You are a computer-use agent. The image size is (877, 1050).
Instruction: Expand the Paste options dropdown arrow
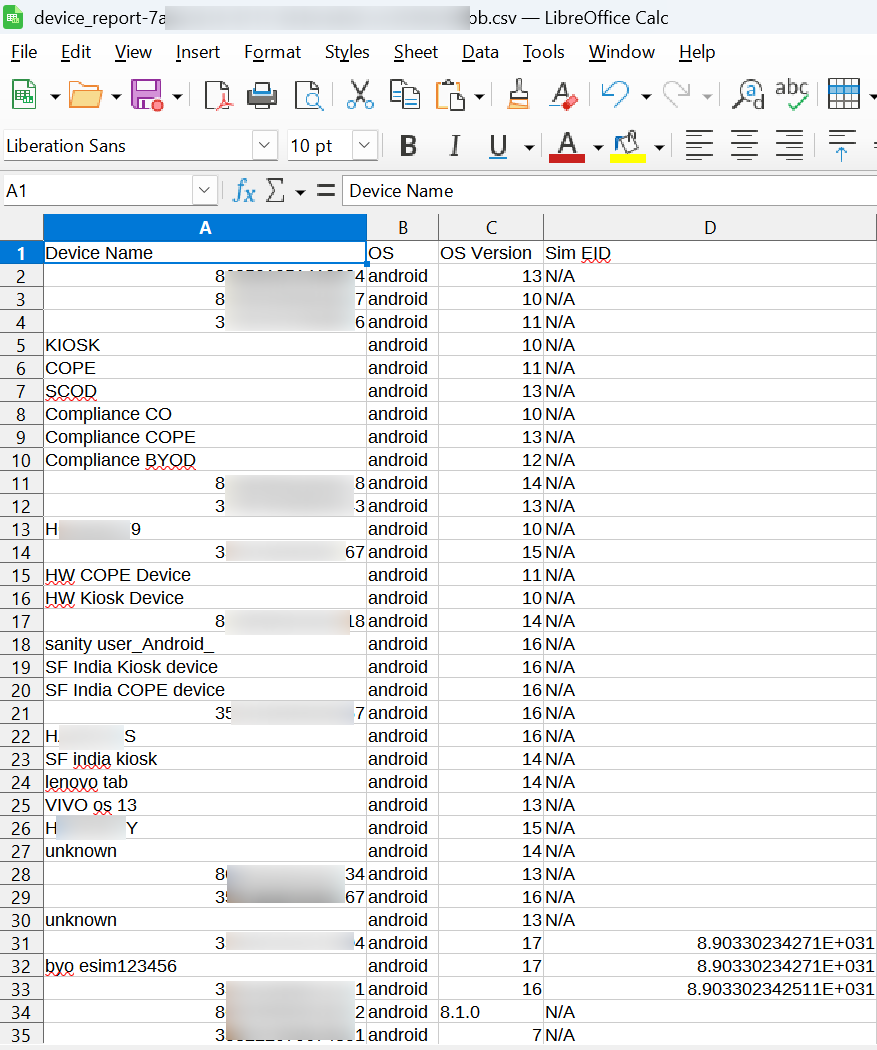pos(479,96)
